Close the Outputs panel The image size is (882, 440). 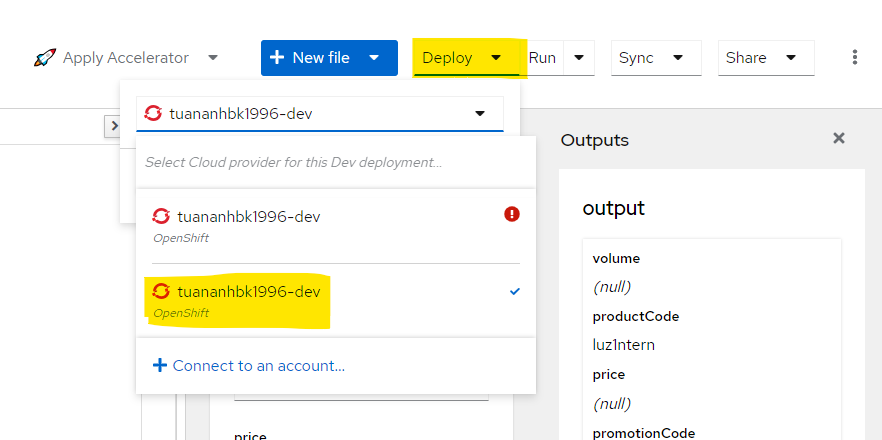pyautogui.click(x=839, y=138)
